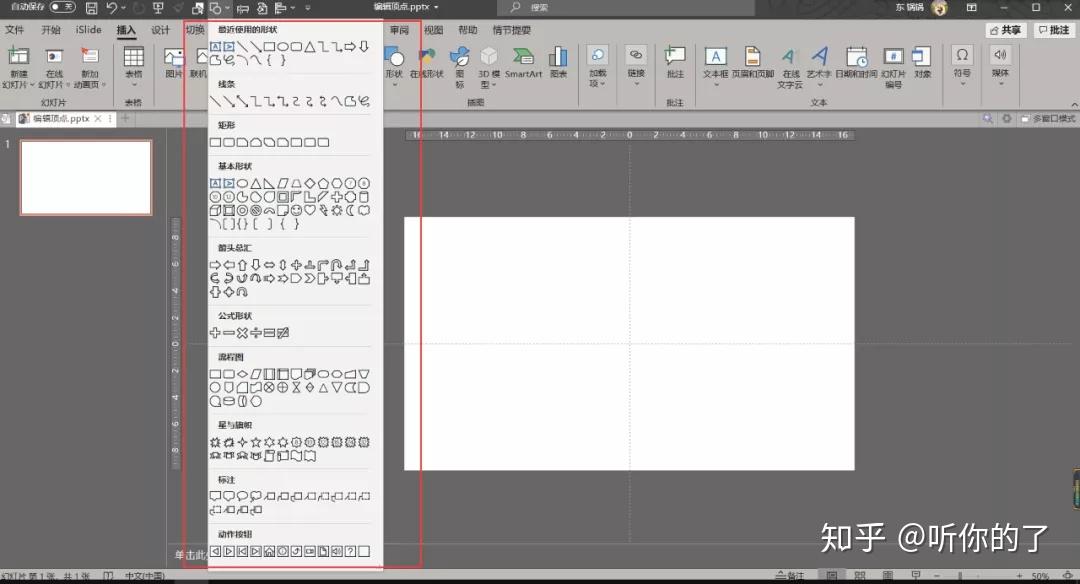Viewport: 1080px width, 584px height.
Task: Pick the flowchart collate hourglass shape
Action: [296, 388]
